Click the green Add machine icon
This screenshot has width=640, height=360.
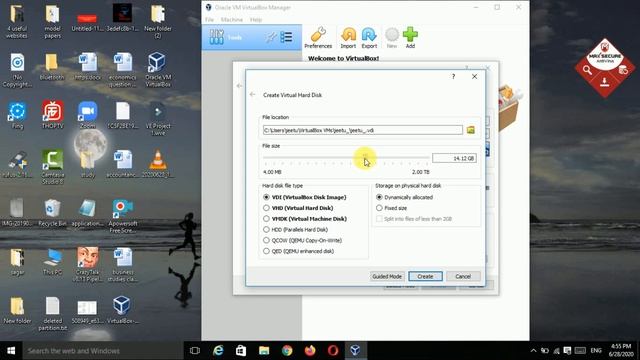410,38
